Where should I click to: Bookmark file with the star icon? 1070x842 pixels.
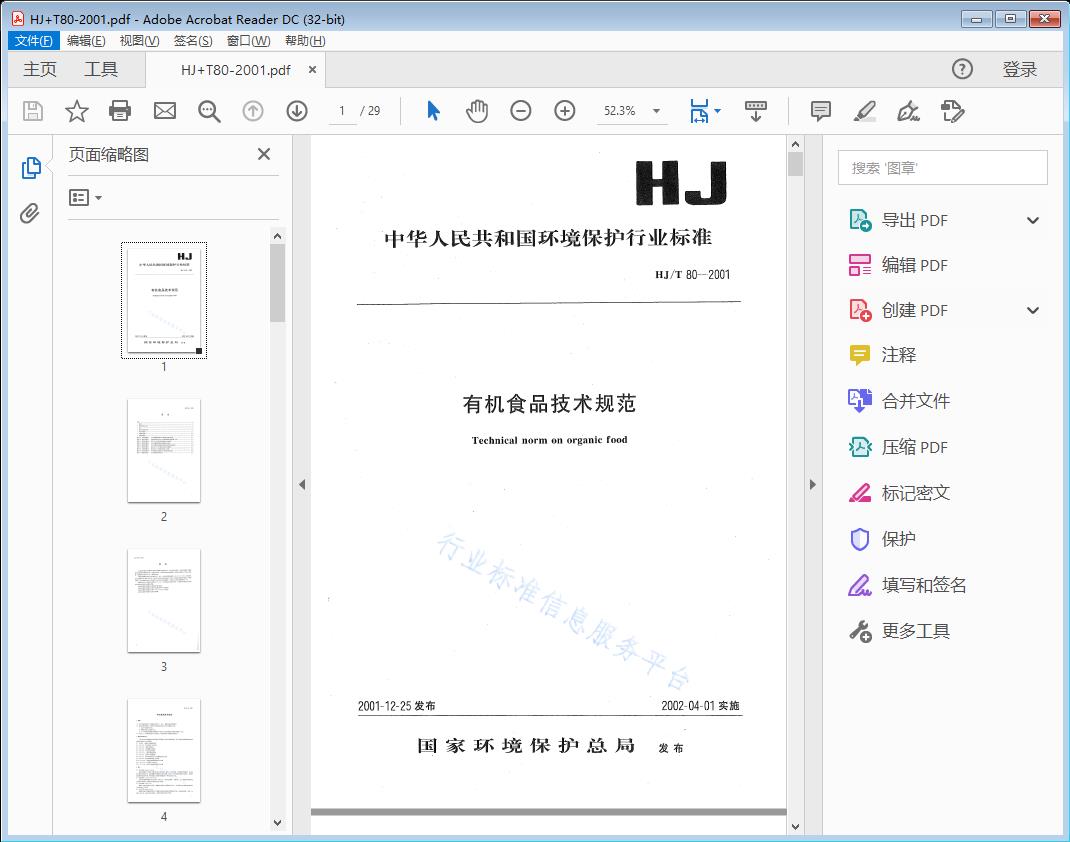tap(77, 111)
